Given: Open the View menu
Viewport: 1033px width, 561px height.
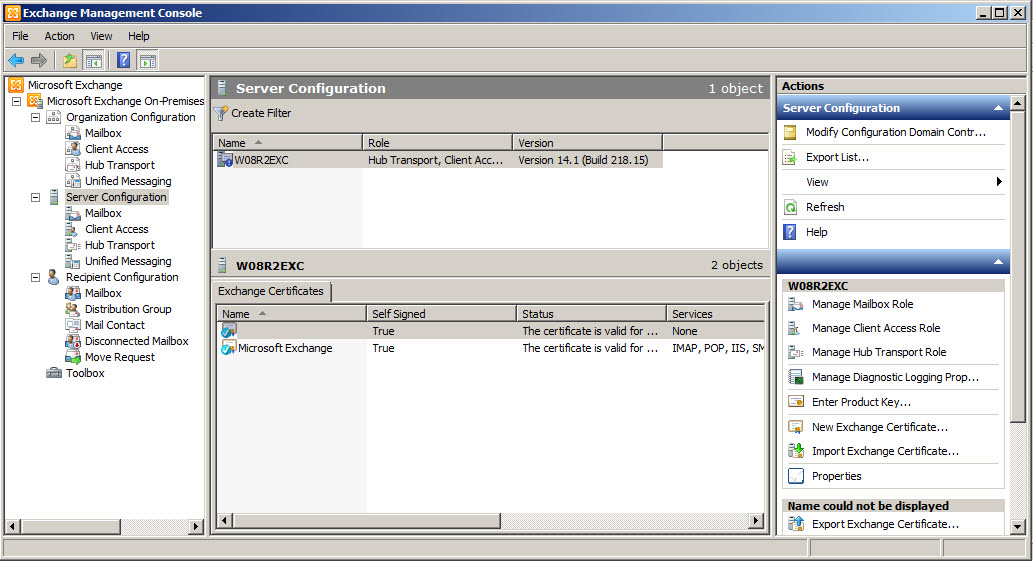Looking at the screenshot, I should (x=101, y=36).
